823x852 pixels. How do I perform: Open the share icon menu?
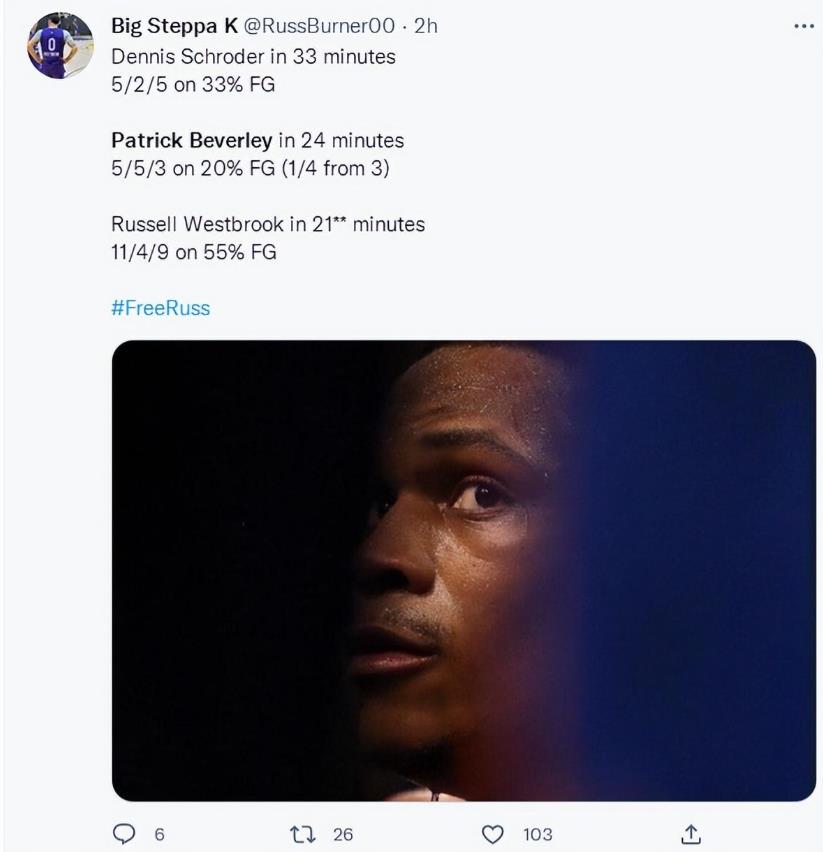[x=691, y=834]
